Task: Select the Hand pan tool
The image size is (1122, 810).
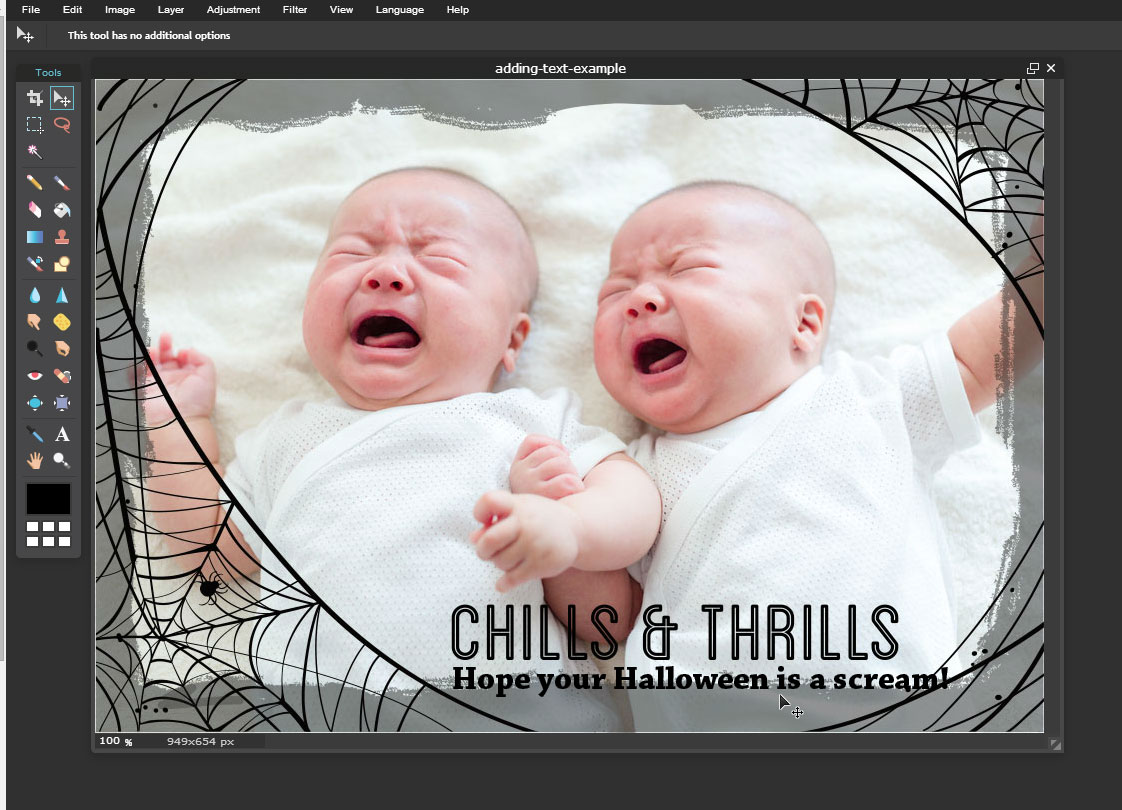Action: coord(35,461)
